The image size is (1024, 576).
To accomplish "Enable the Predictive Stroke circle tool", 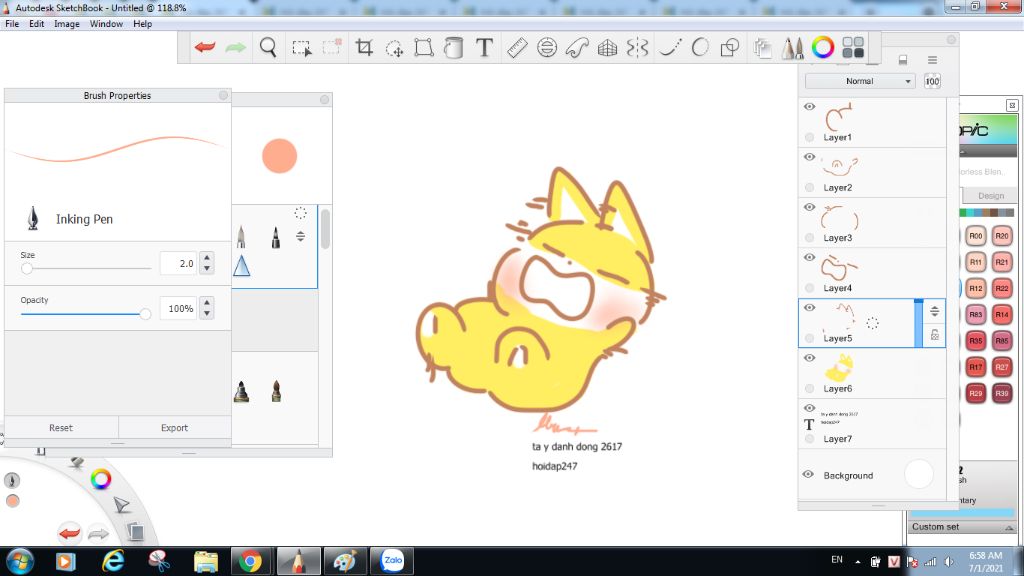I will 700,47.
